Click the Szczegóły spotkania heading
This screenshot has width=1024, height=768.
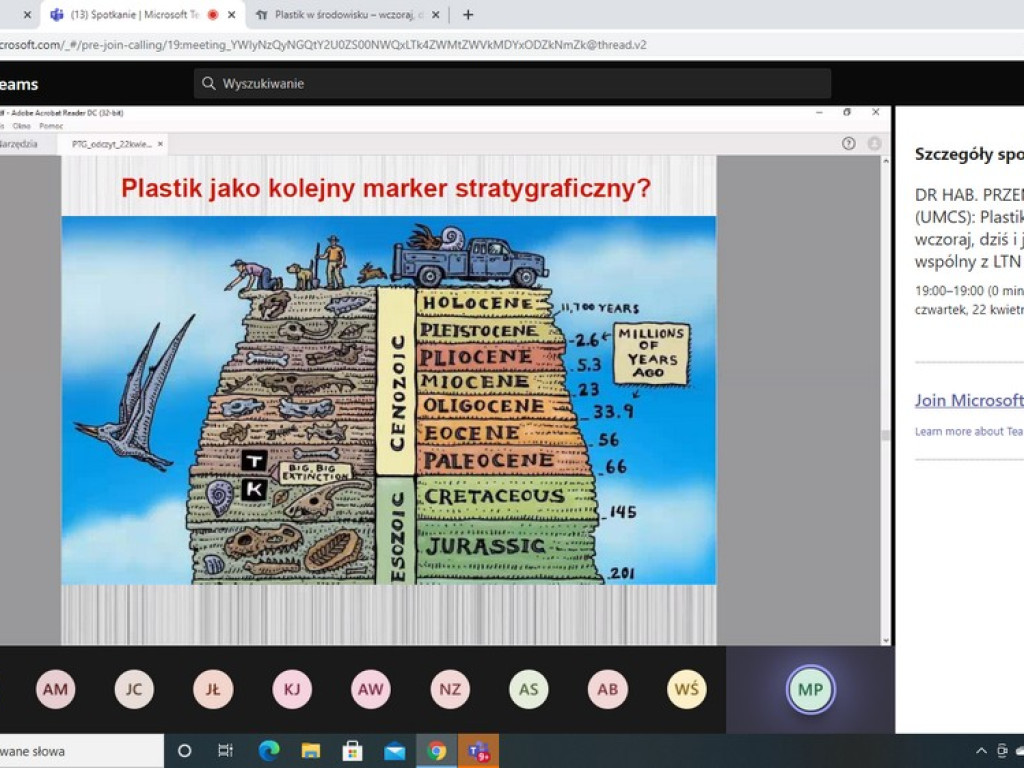click(969, 155)
